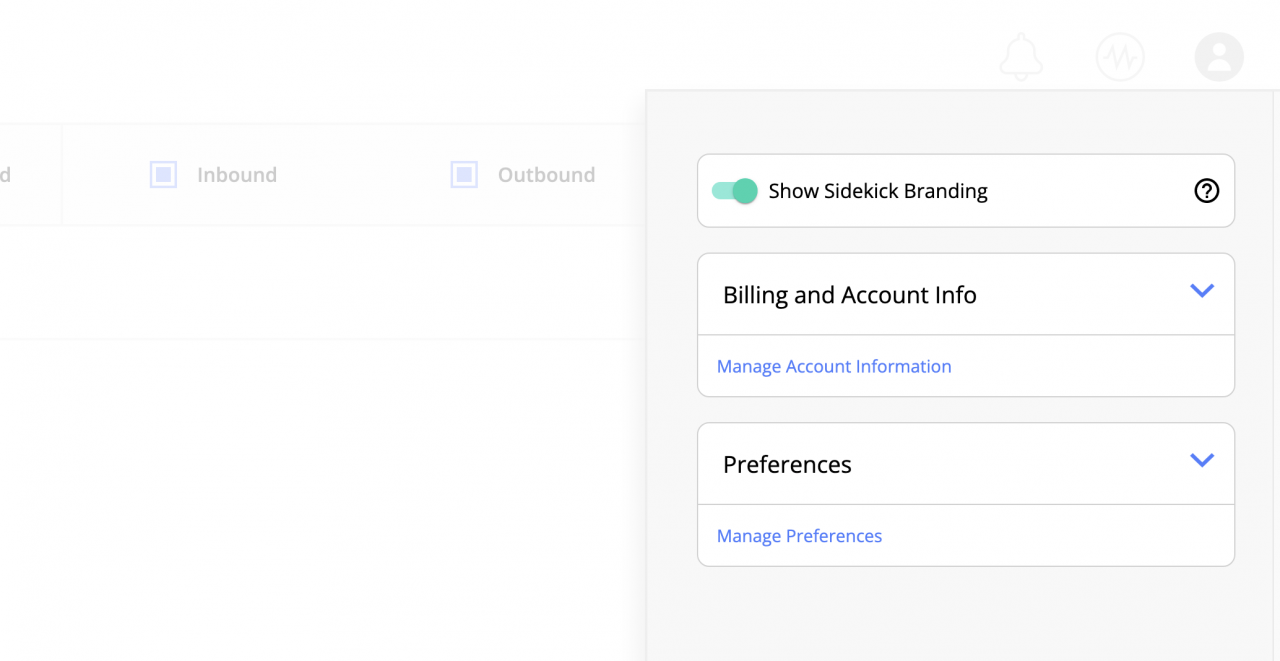Click the chevron beside Billing and Account Info
Viewport: 1280px width, 661px height.
point(1202,292)
